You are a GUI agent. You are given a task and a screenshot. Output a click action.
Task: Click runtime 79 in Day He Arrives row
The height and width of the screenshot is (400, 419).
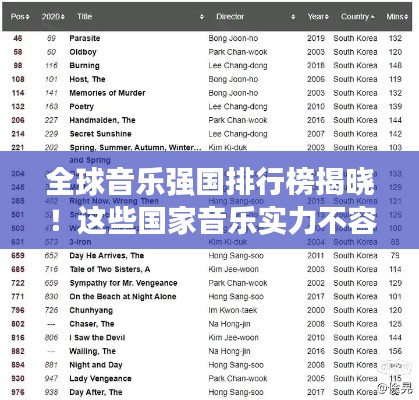pos(395,256)
